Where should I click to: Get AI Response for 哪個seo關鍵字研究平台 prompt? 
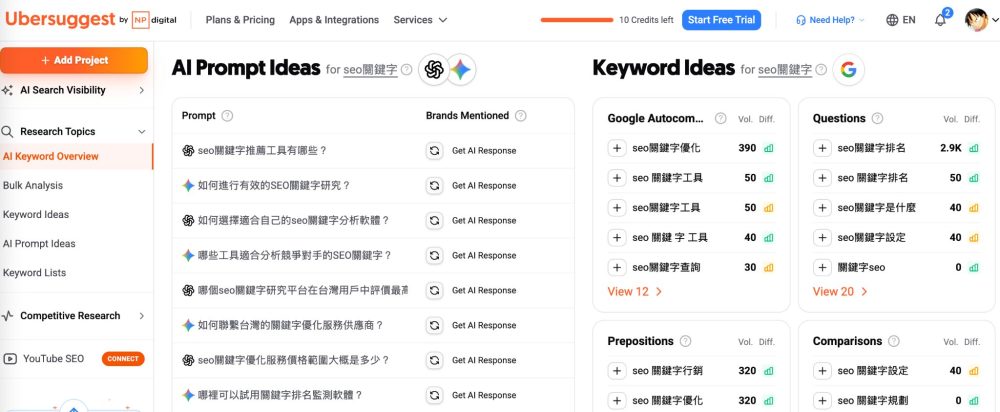click(484, 290)
